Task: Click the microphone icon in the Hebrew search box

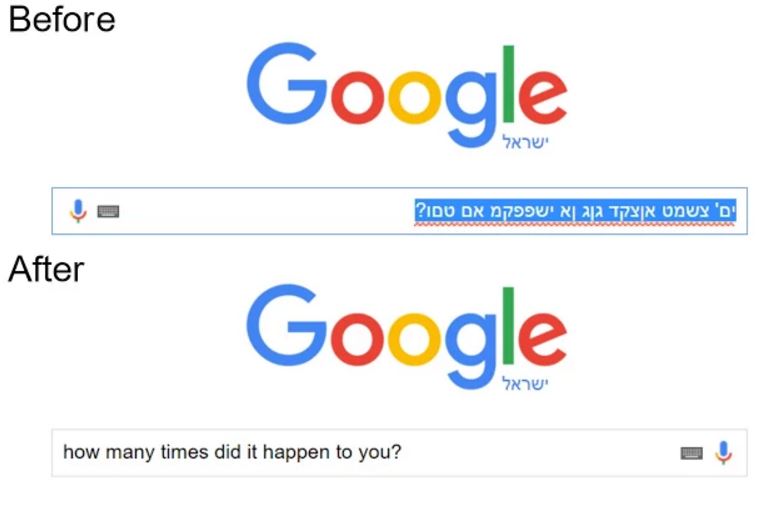Action: 78,211
